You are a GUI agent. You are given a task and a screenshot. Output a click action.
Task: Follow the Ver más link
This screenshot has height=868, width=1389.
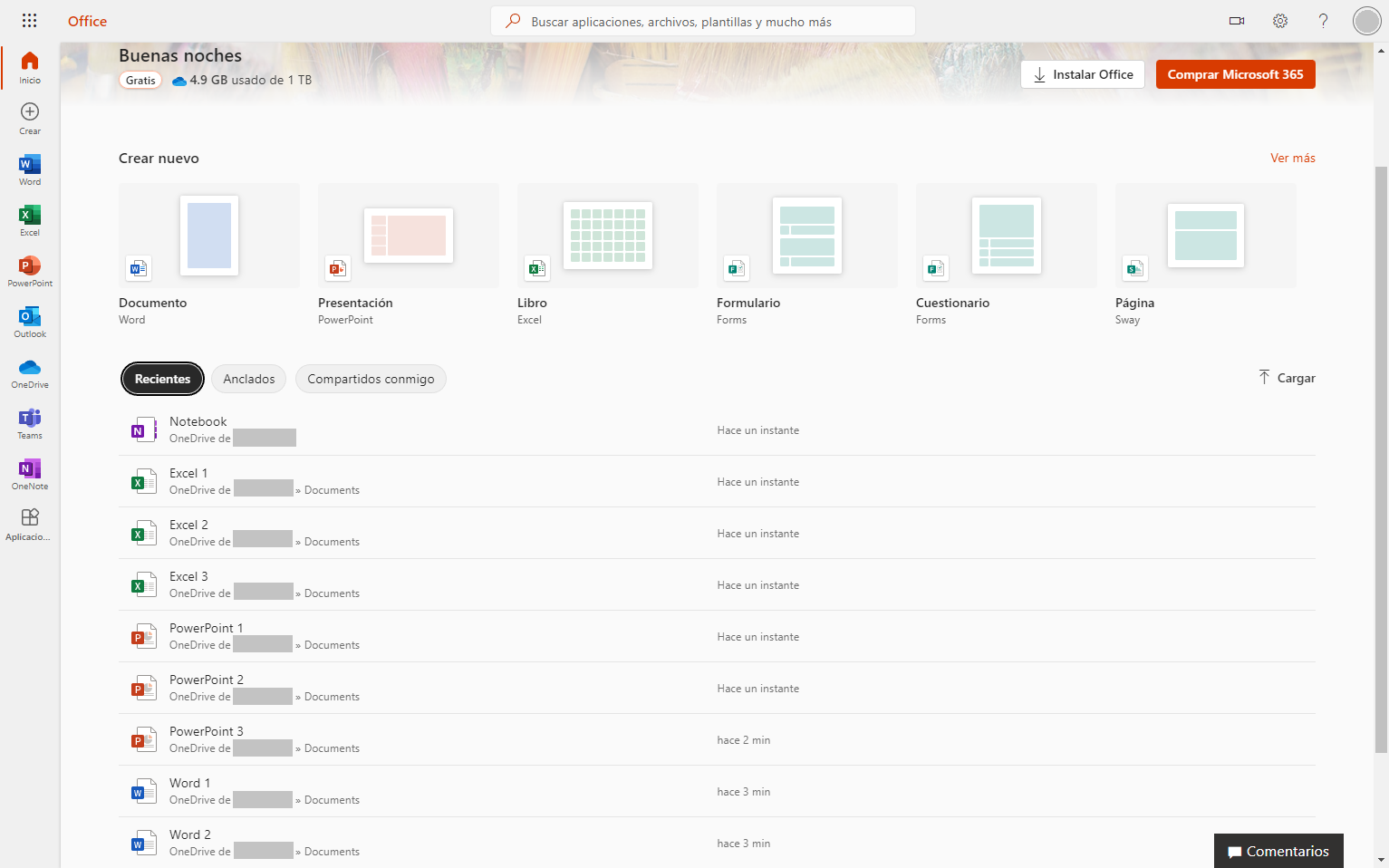1292,158
